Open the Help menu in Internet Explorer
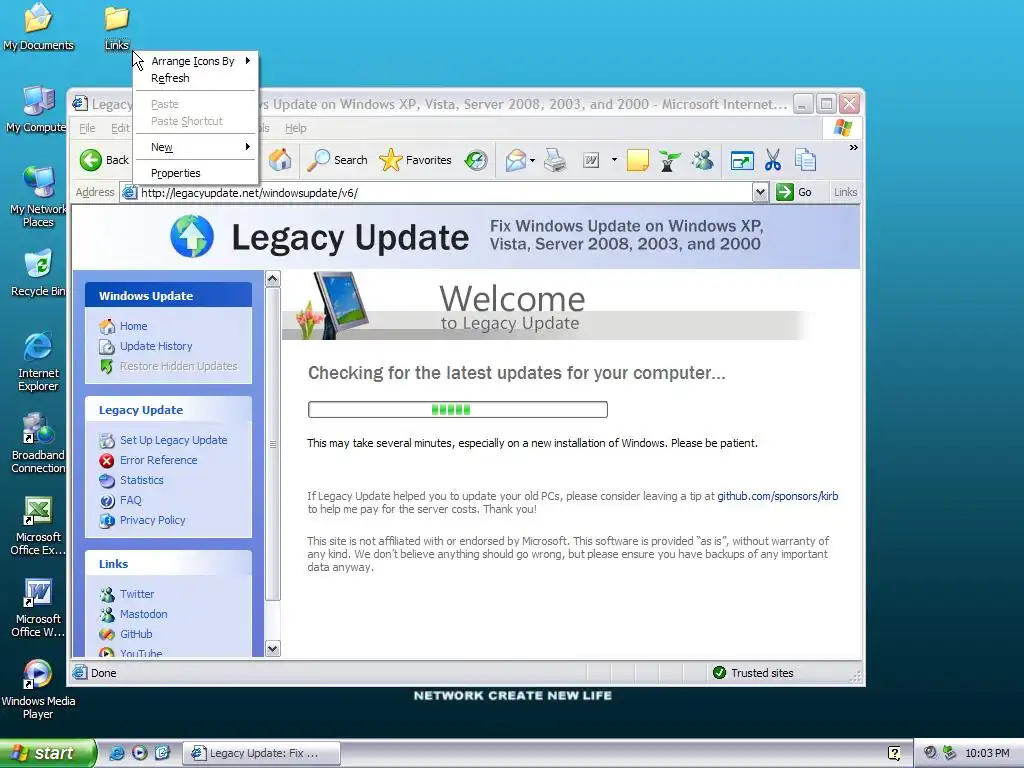Image resolution: width=1024 pixels, height=768 pixels. click(x=295, y=128)
